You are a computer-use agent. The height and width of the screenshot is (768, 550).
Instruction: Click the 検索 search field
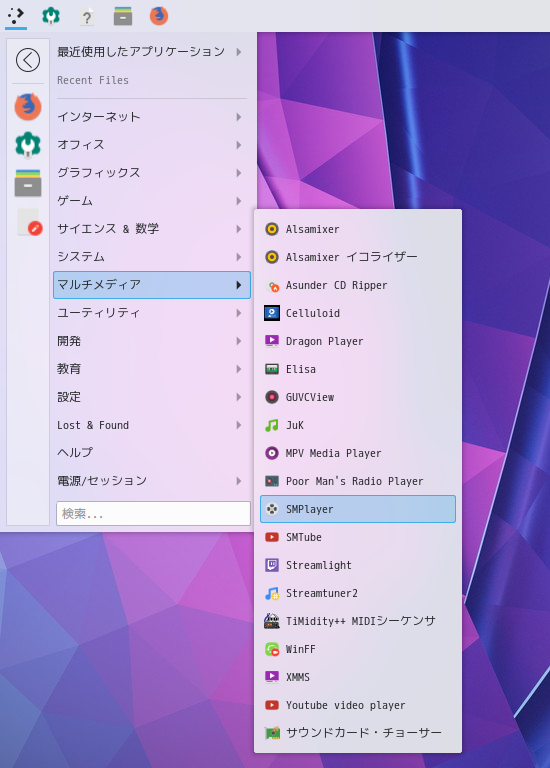pos(153,513)
